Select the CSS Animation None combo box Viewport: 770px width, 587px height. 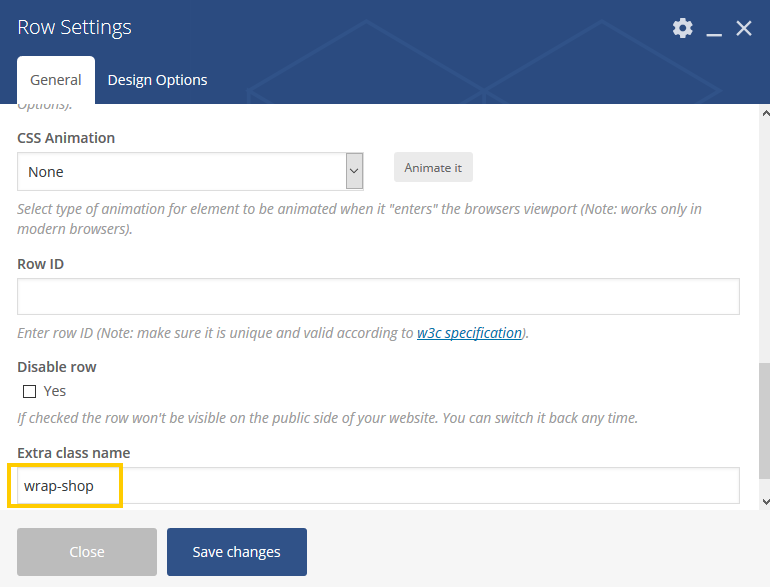click(190, 171)
